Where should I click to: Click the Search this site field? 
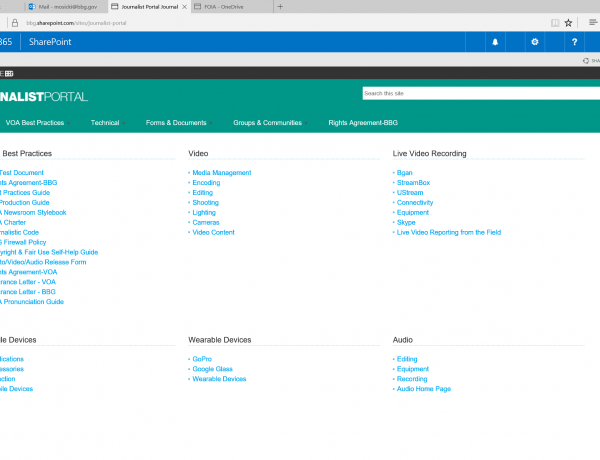point(481,93)
